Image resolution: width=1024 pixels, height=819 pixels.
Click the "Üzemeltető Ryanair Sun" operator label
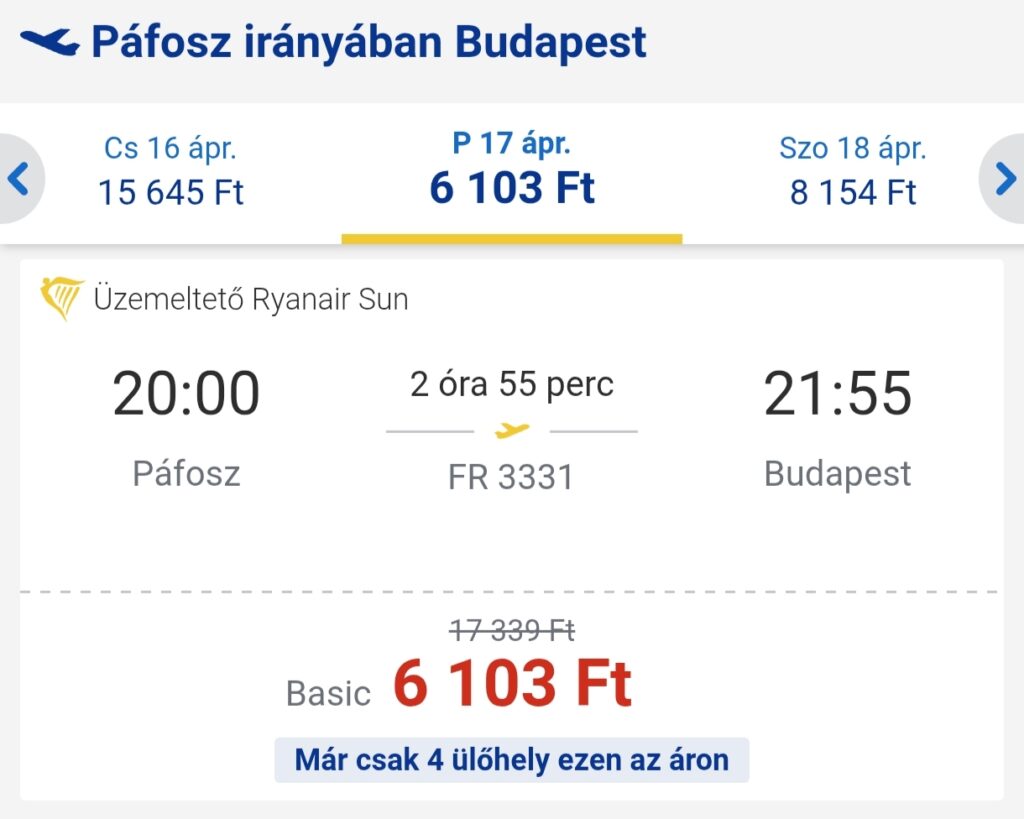click(251, 299)
